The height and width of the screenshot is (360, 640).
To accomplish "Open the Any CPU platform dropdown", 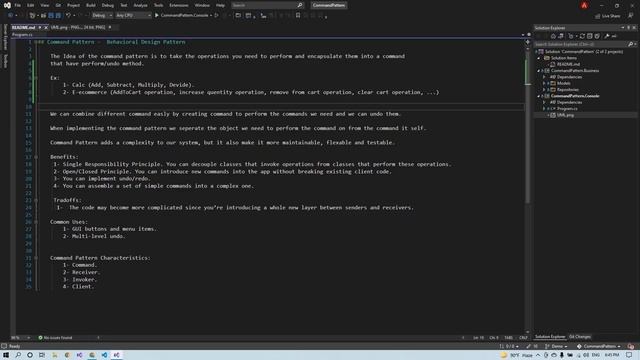I will [133, 16].
